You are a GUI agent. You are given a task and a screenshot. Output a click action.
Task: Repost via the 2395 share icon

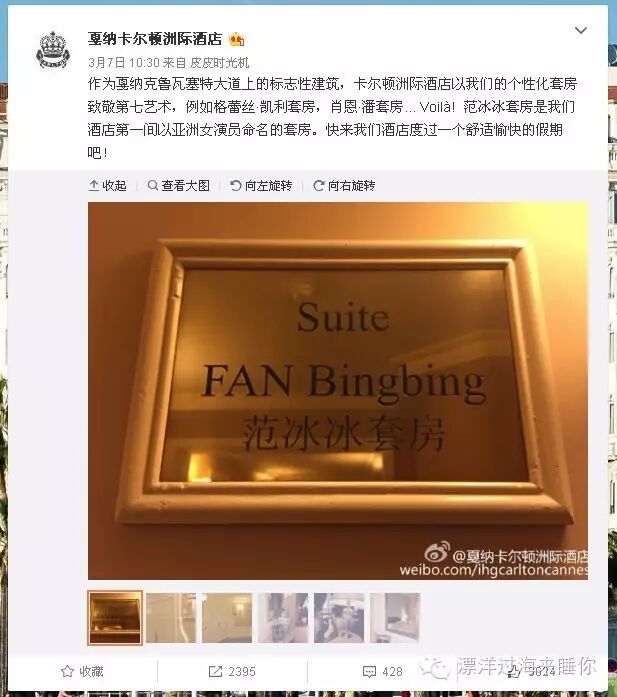click(232, 671)
